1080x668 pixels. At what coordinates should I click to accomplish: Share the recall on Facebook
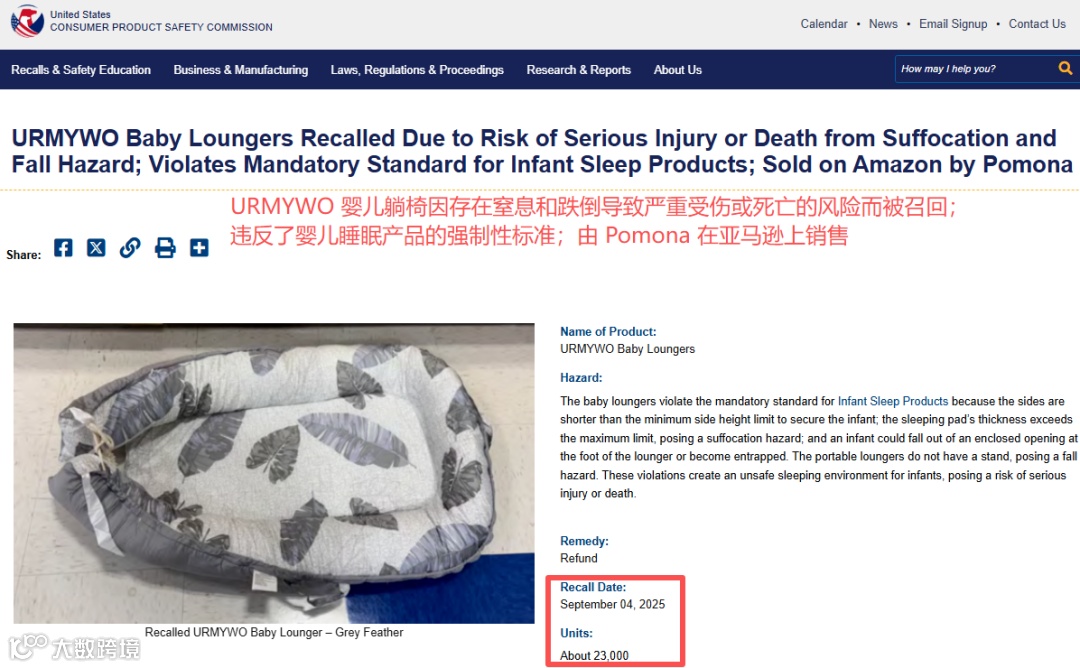(x=63, y=247)
